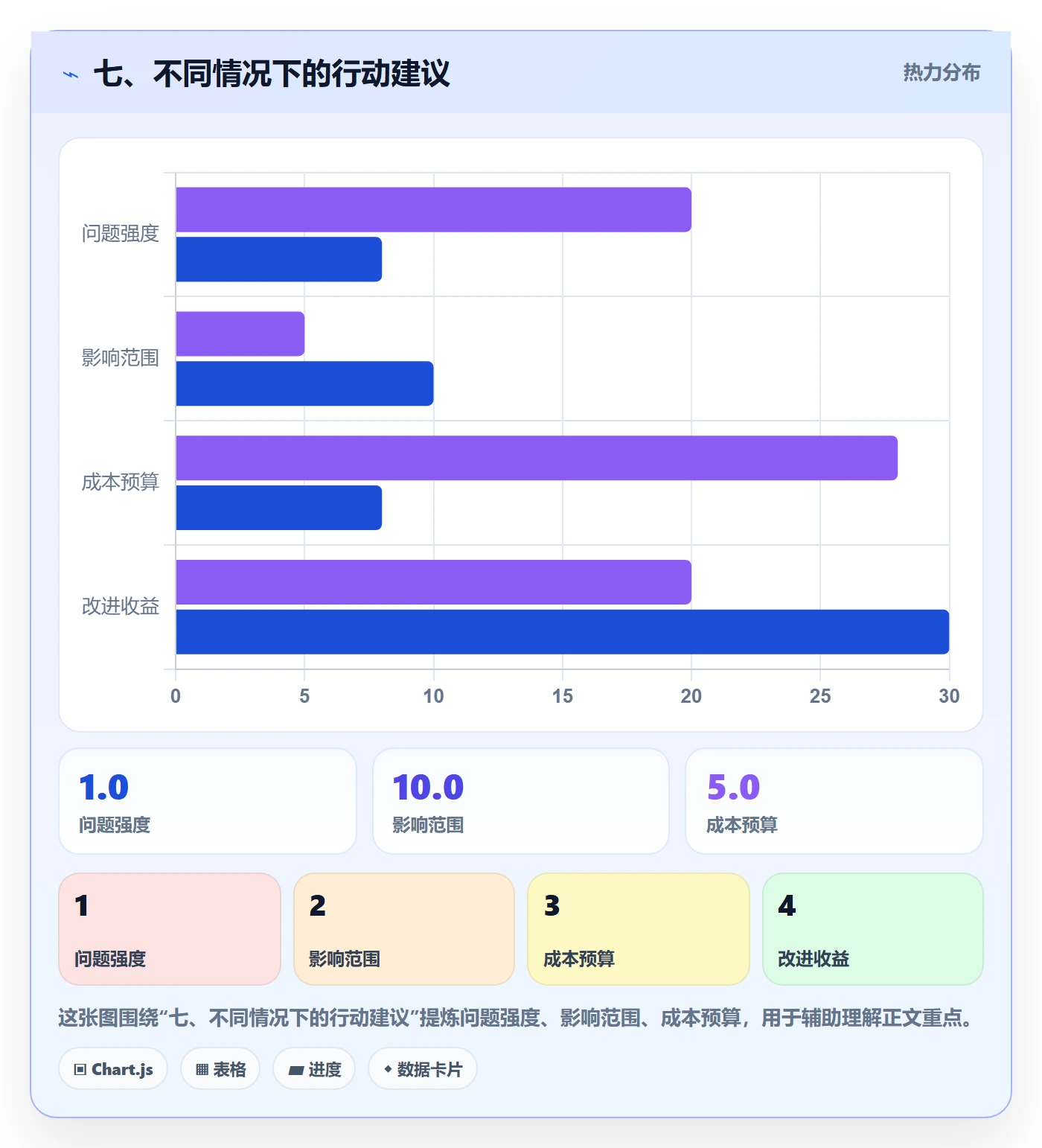The width and height of the screenshot is (1042, 1148).
Task: Pick the purple 成本预算 chart bar
Action: pos(537,459)
